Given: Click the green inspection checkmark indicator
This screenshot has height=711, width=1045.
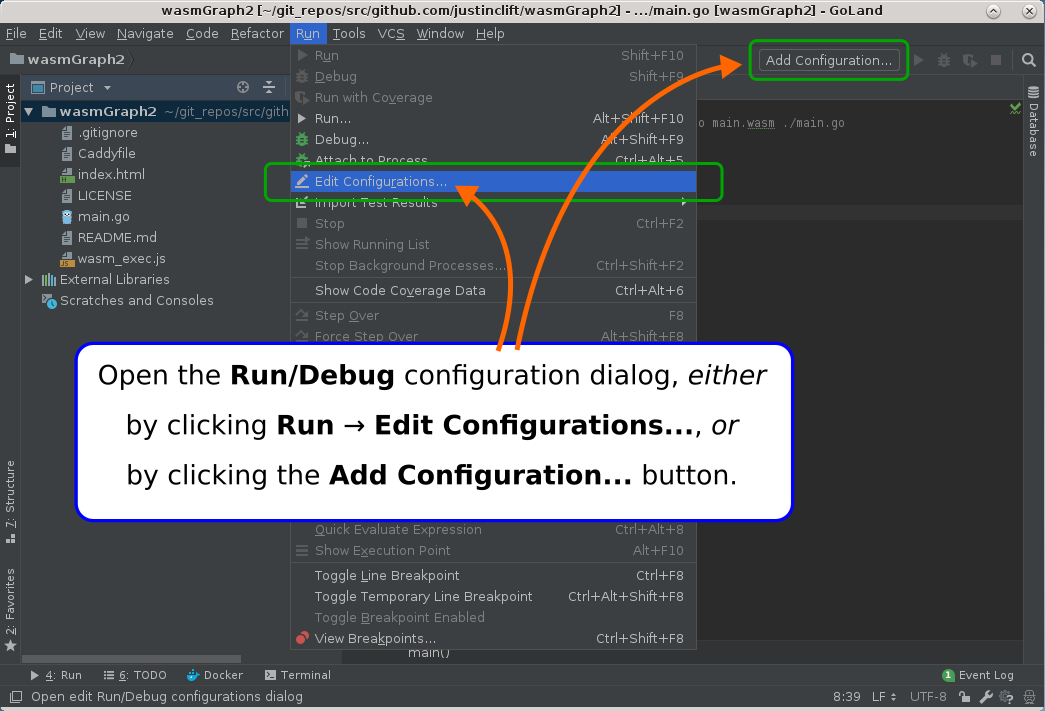Looking at the screenshot, I should 1015,107.
